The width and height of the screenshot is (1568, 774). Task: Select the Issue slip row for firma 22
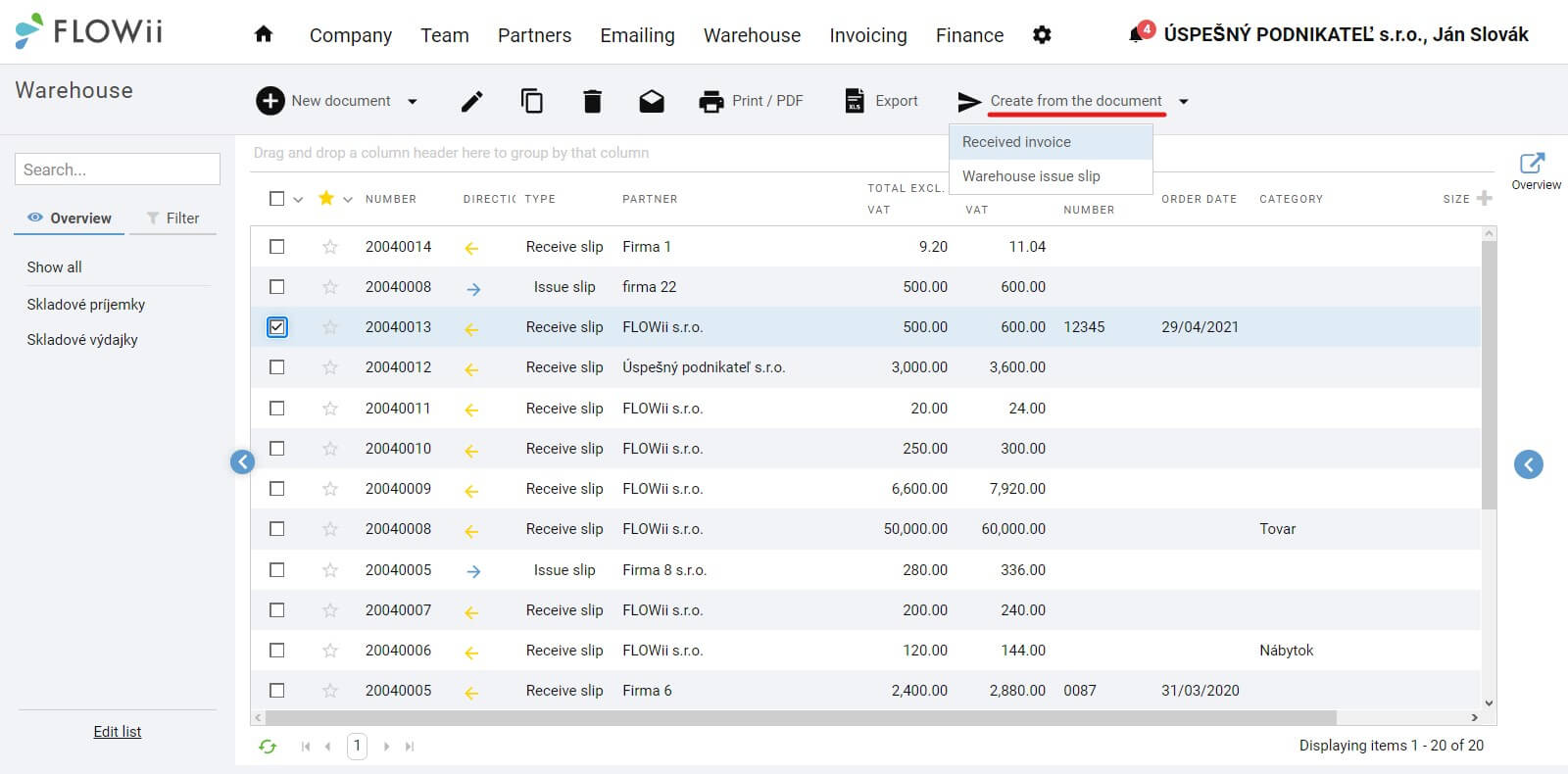tap(277, 287)
